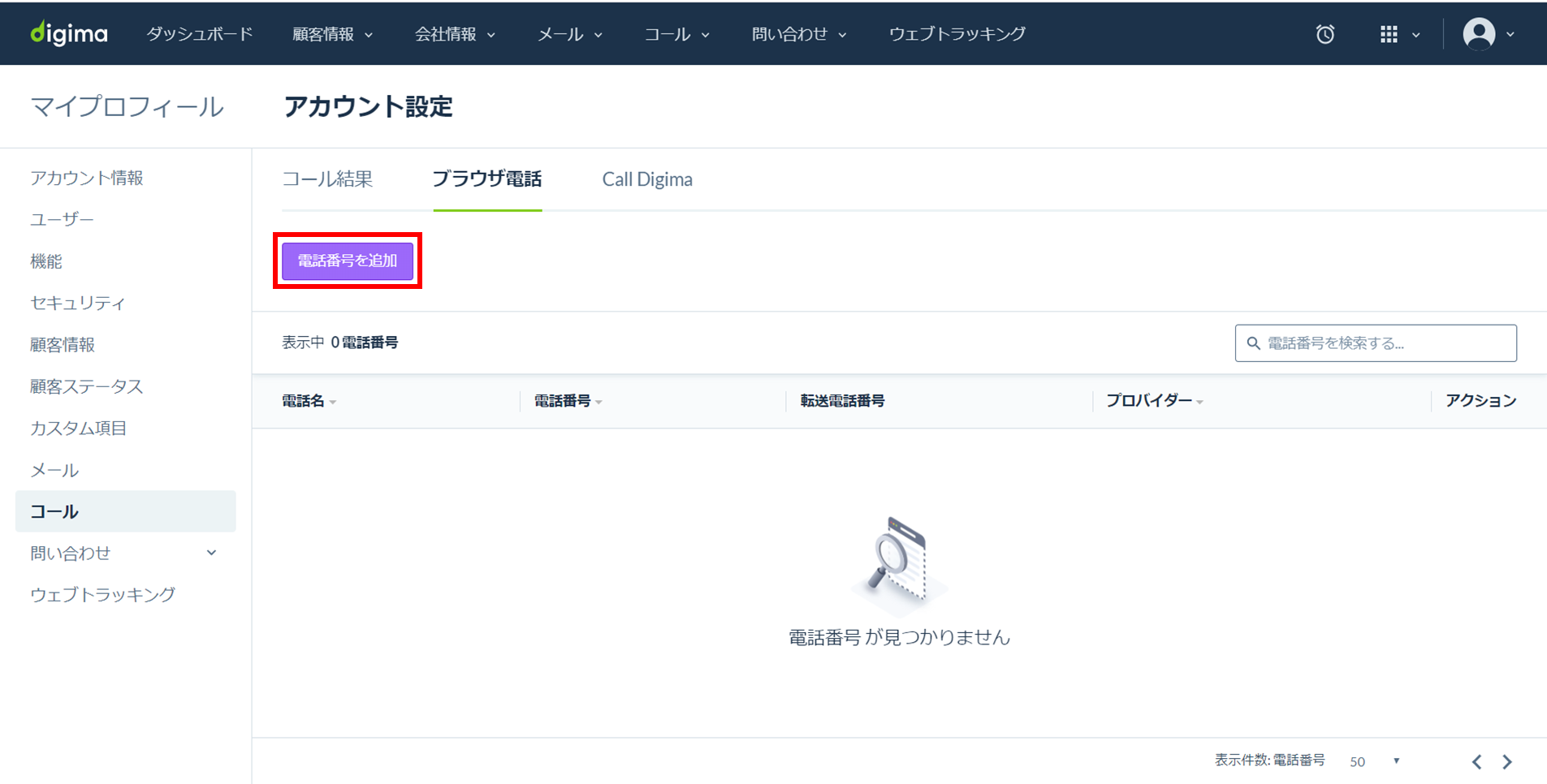Click the 表示件数: 電話番号 label
This screenshot has width=1547, height=784.
(1270, 760)
